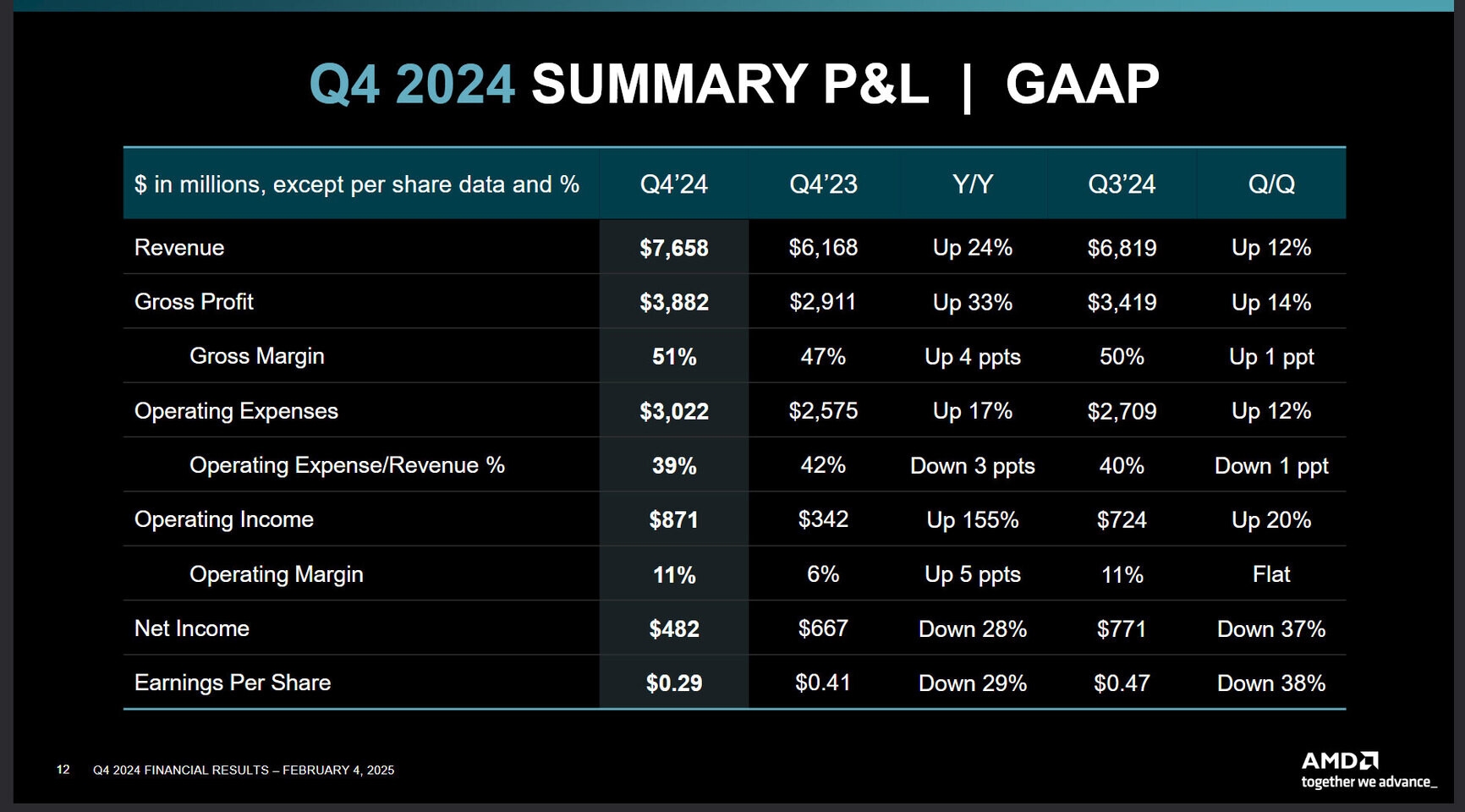The height and width of the screenshot is (812, 1465).
Task: Select the Q/Q column header
Action: [x=1271, y=184]
